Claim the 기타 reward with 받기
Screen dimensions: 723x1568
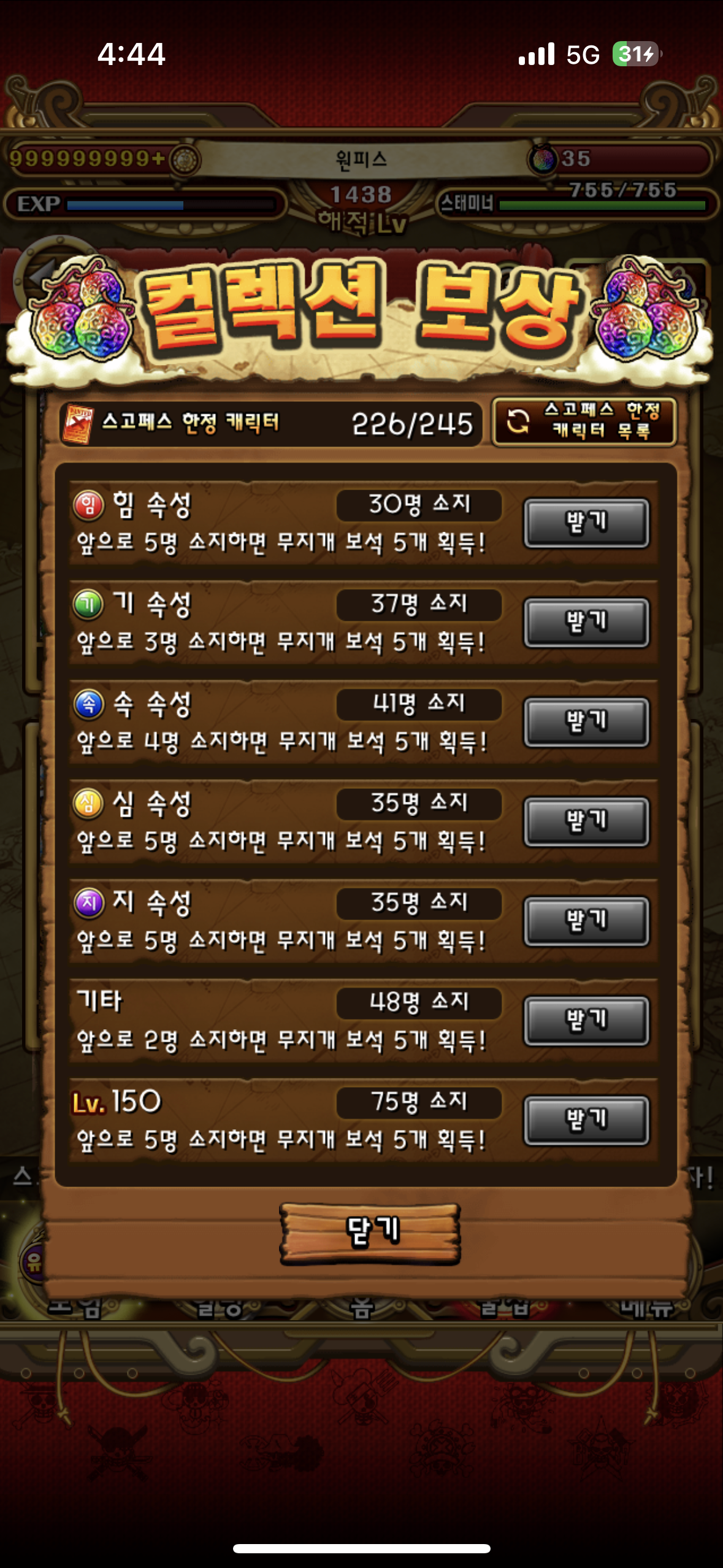586,1021
